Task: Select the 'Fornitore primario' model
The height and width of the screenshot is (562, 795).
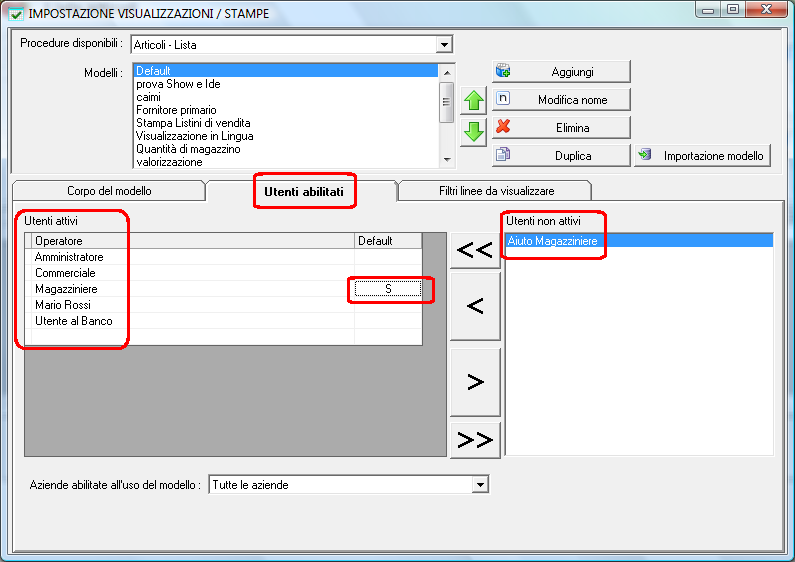Action: click(x=286, y=110)
